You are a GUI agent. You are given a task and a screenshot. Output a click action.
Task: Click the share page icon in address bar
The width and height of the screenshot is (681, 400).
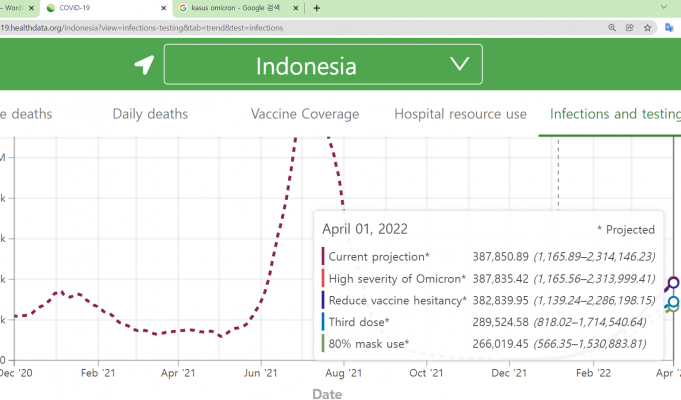[x=629, y=28]
